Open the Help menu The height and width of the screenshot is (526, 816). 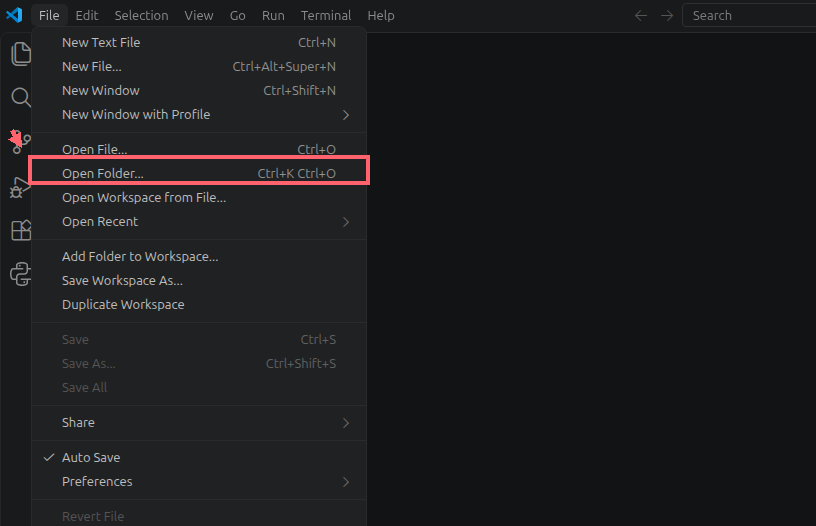point(381,16)
